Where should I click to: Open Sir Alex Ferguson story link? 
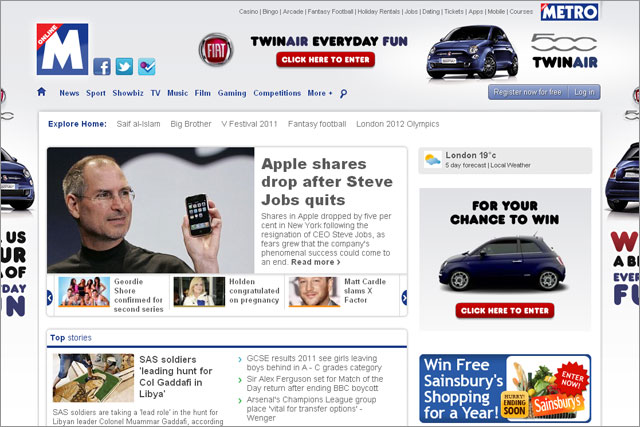point(315,383)
